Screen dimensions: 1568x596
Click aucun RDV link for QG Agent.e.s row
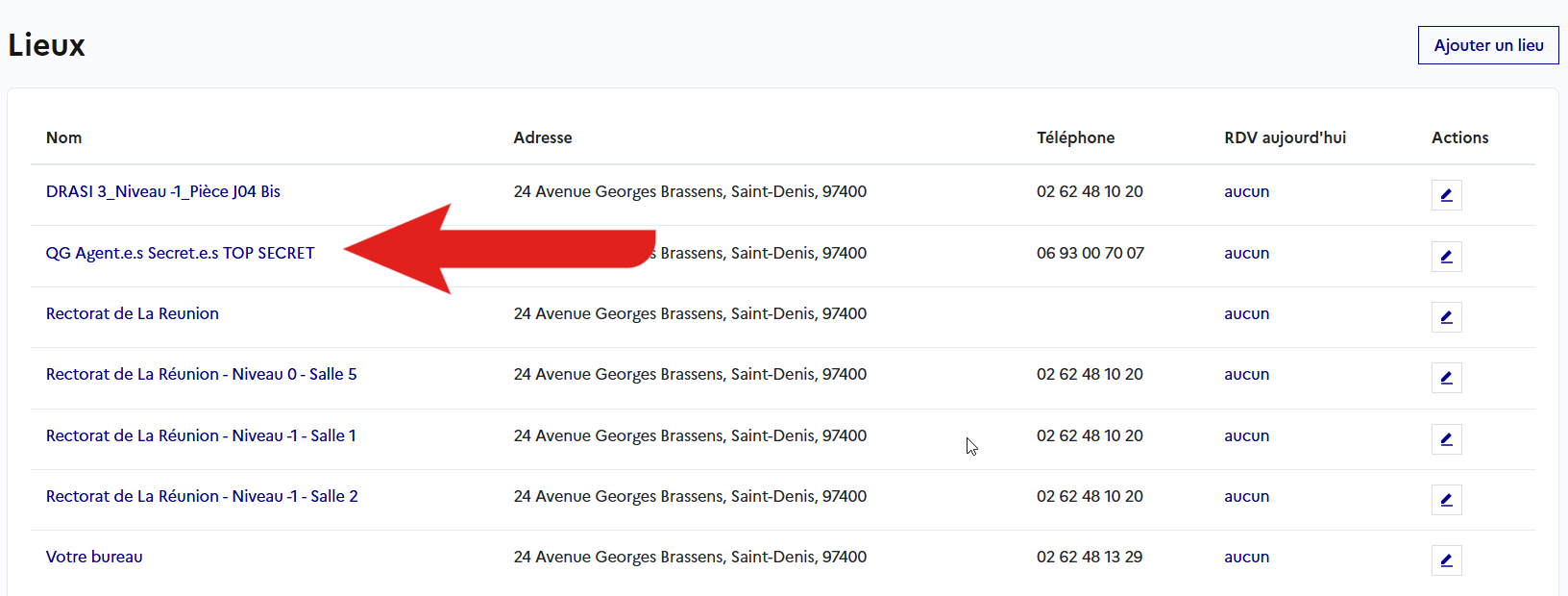pyautogui.click(x=1247, y=253)
